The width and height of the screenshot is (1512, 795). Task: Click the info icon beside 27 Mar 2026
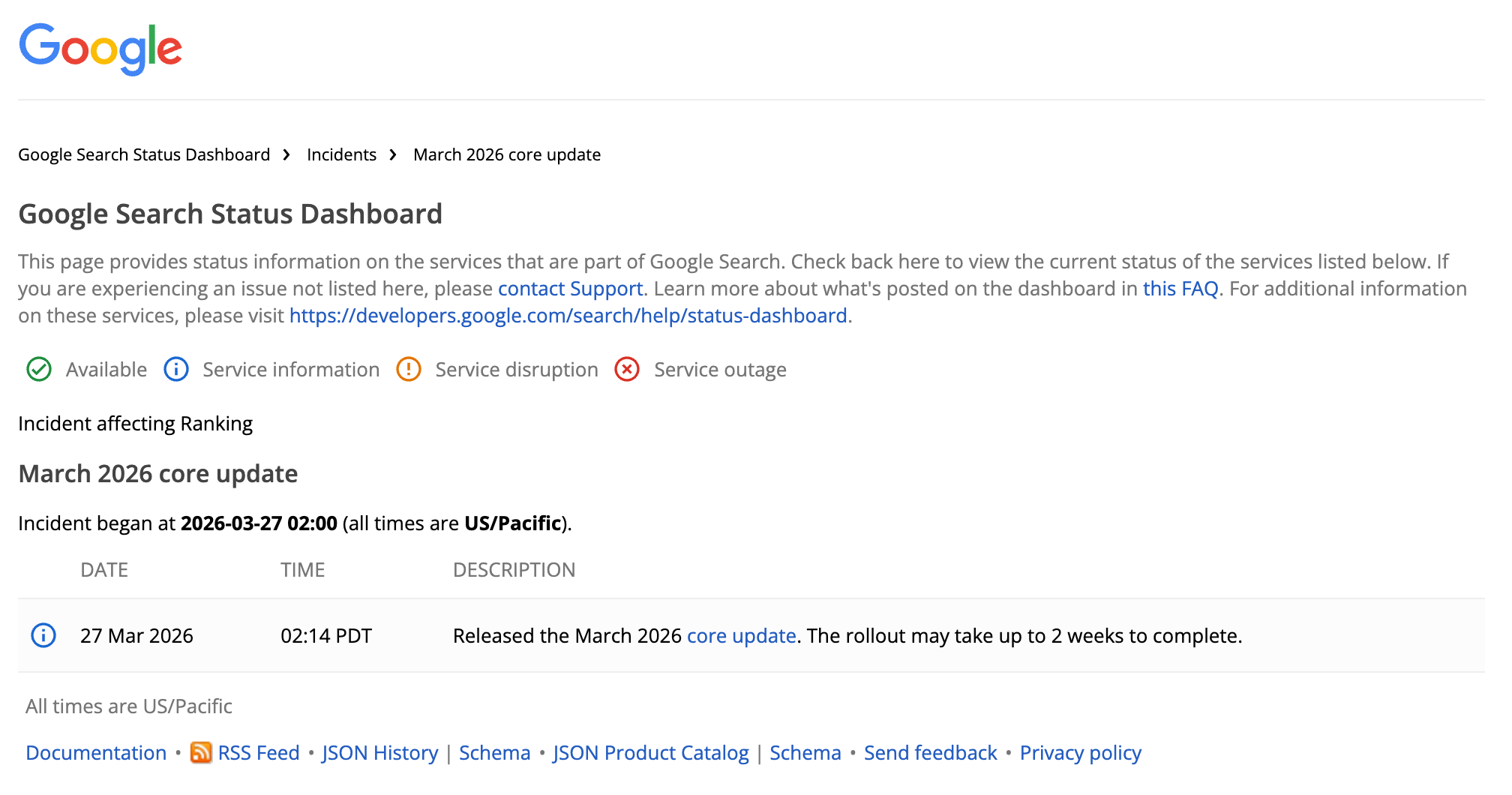click(43, 635)
